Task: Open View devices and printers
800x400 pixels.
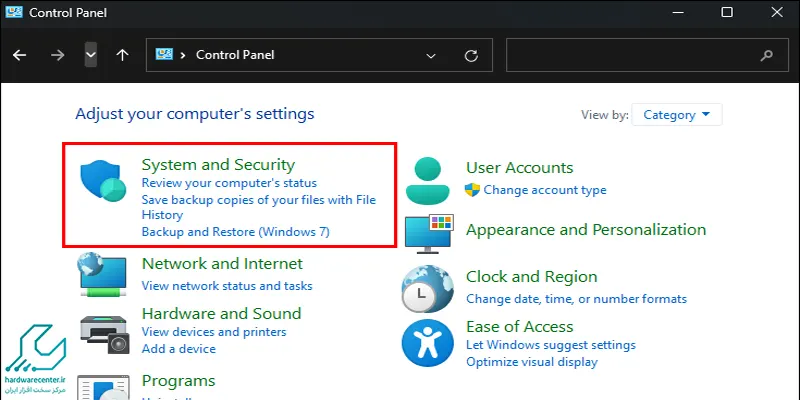Action: pos(214,332)
